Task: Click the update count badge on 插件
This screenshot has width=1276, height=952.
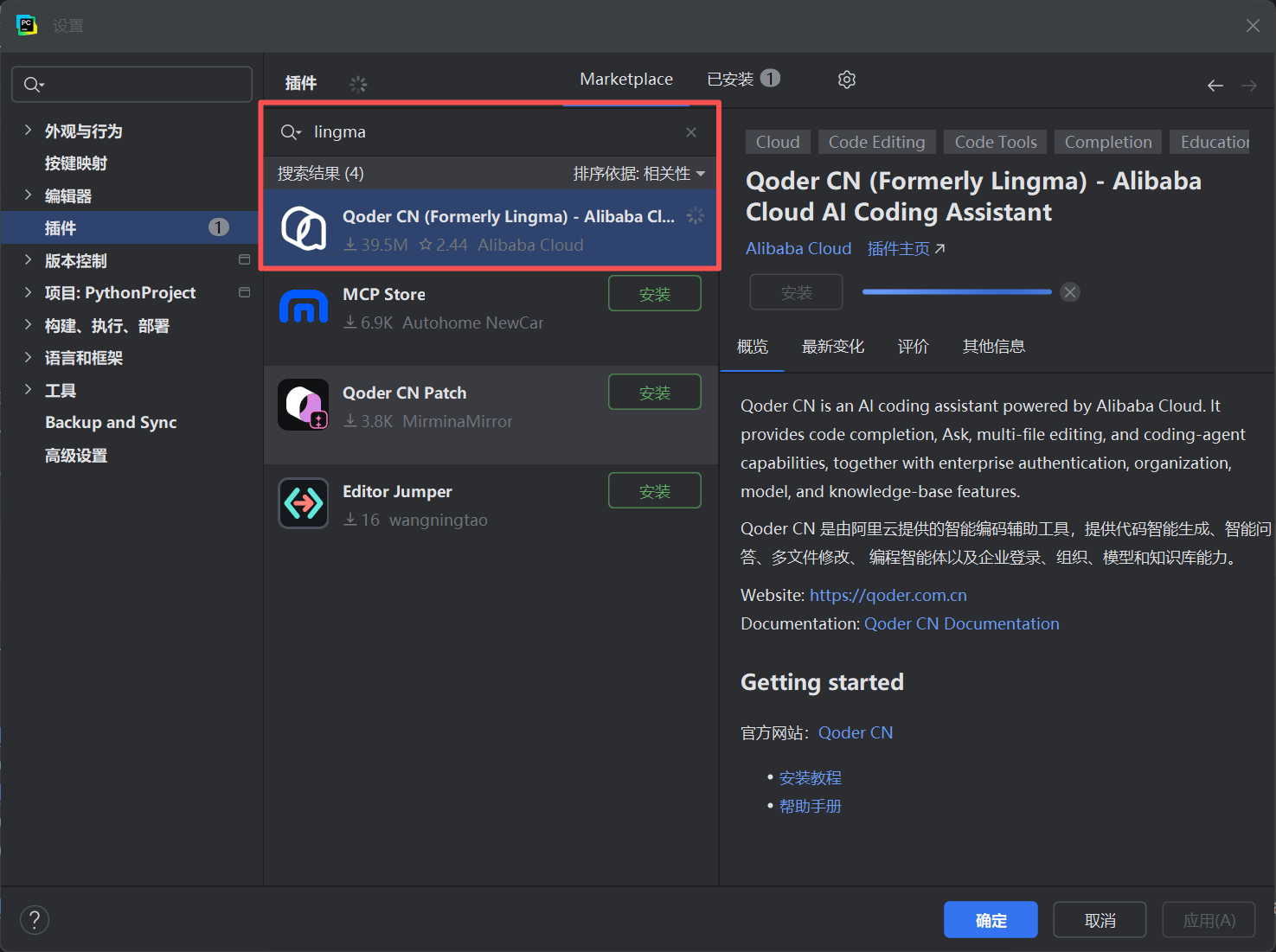Action: point(219,227)
